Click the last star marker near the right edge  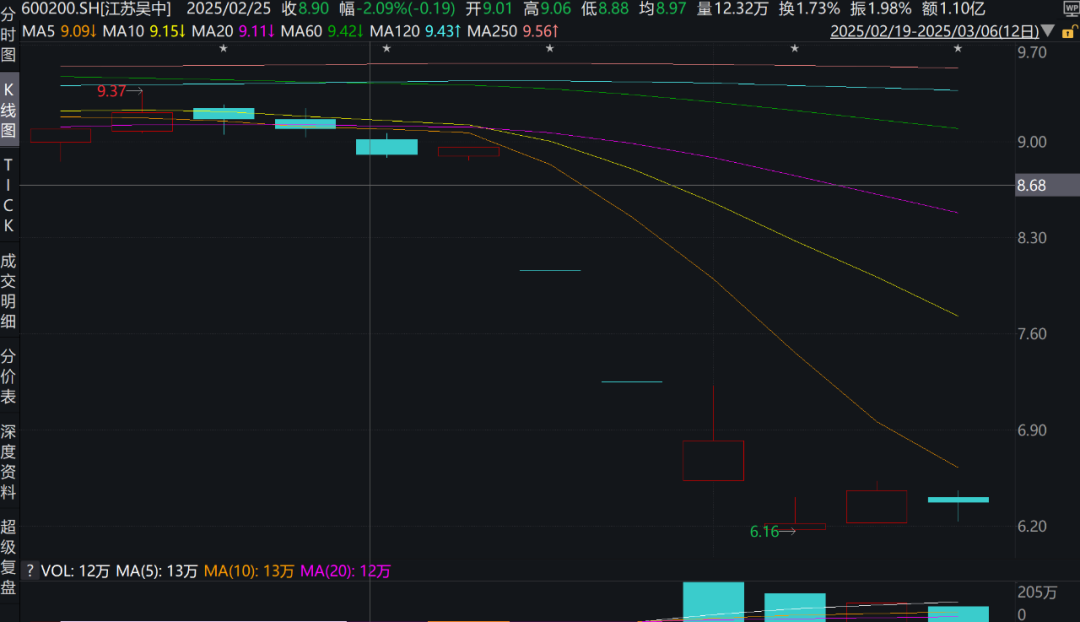point(958,49)
